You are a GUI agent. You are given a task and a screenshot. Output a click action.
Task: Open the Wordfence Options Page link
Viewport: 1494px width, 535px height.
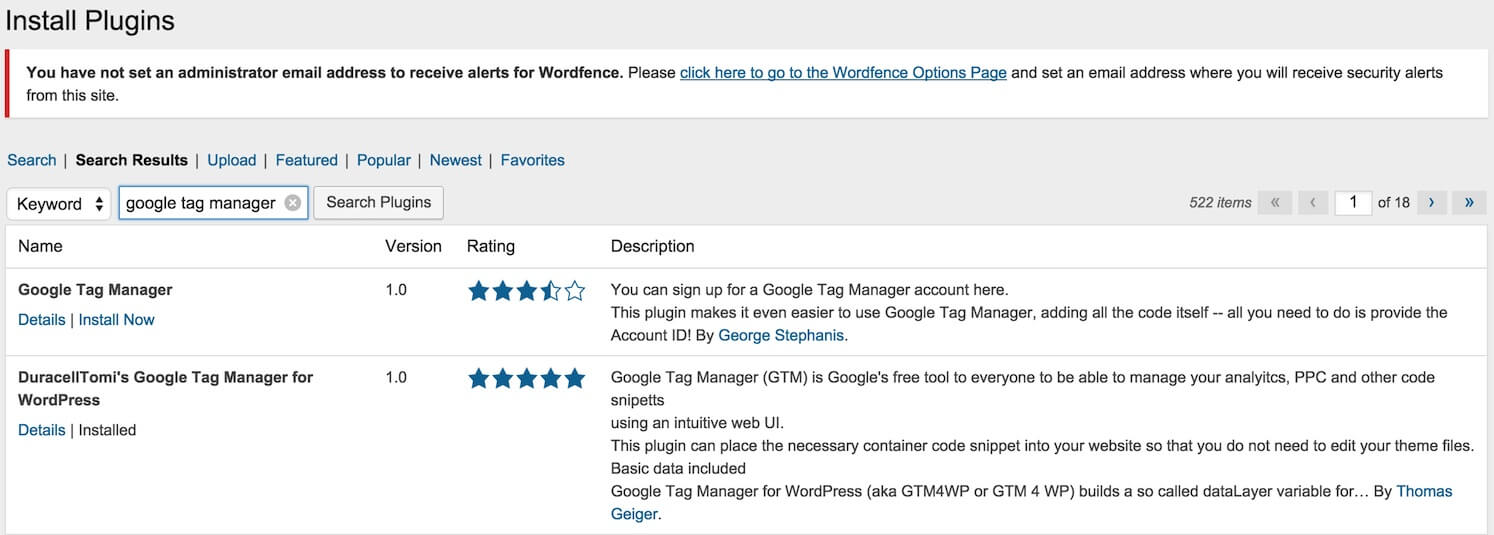843,73
